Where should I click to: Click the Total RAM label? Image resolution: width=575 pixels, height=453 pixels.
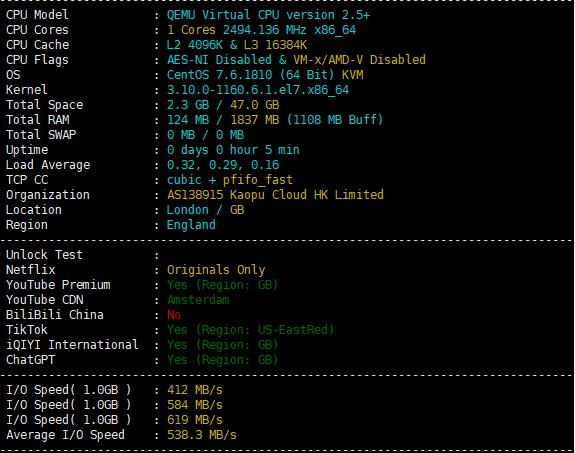pyautogui.click(x=37, y=120)
